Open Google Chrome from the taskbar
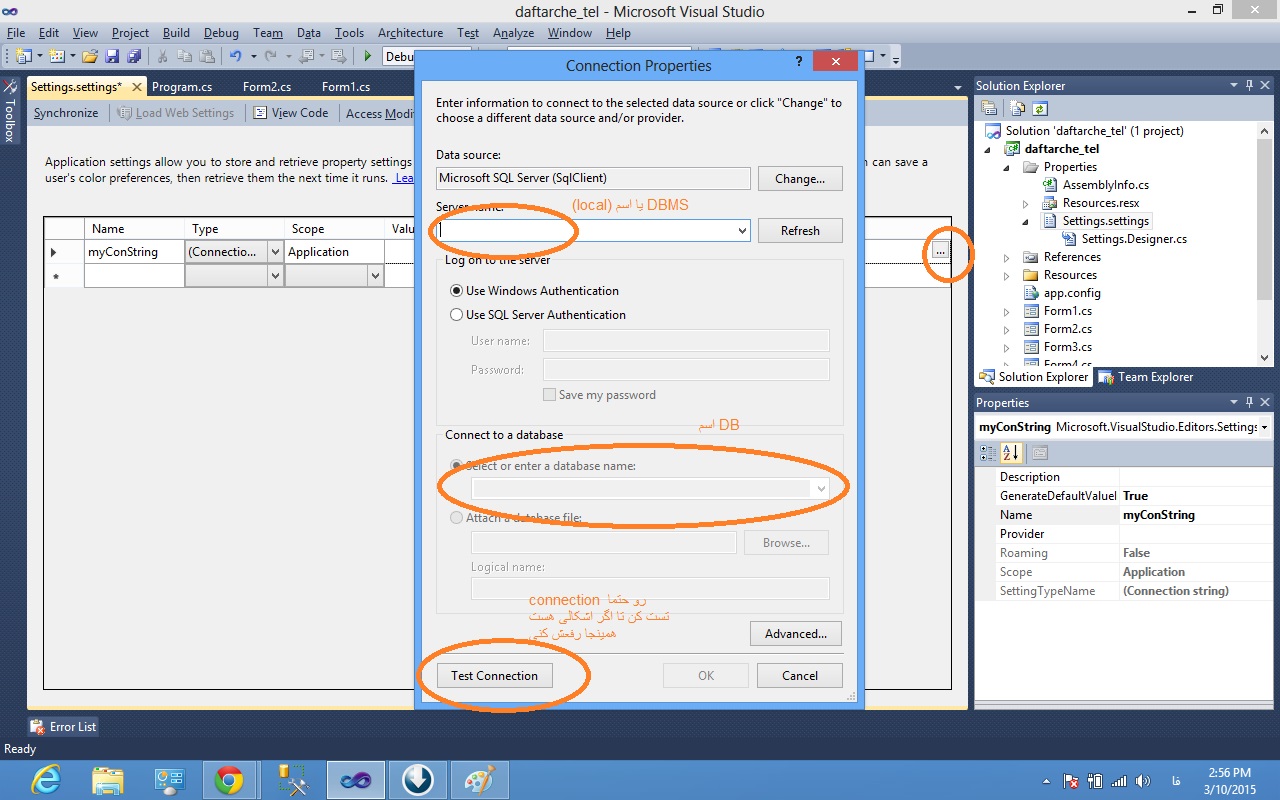Image resolution: width=1280 pixels, height=800 pixels. tap(229, 780)
